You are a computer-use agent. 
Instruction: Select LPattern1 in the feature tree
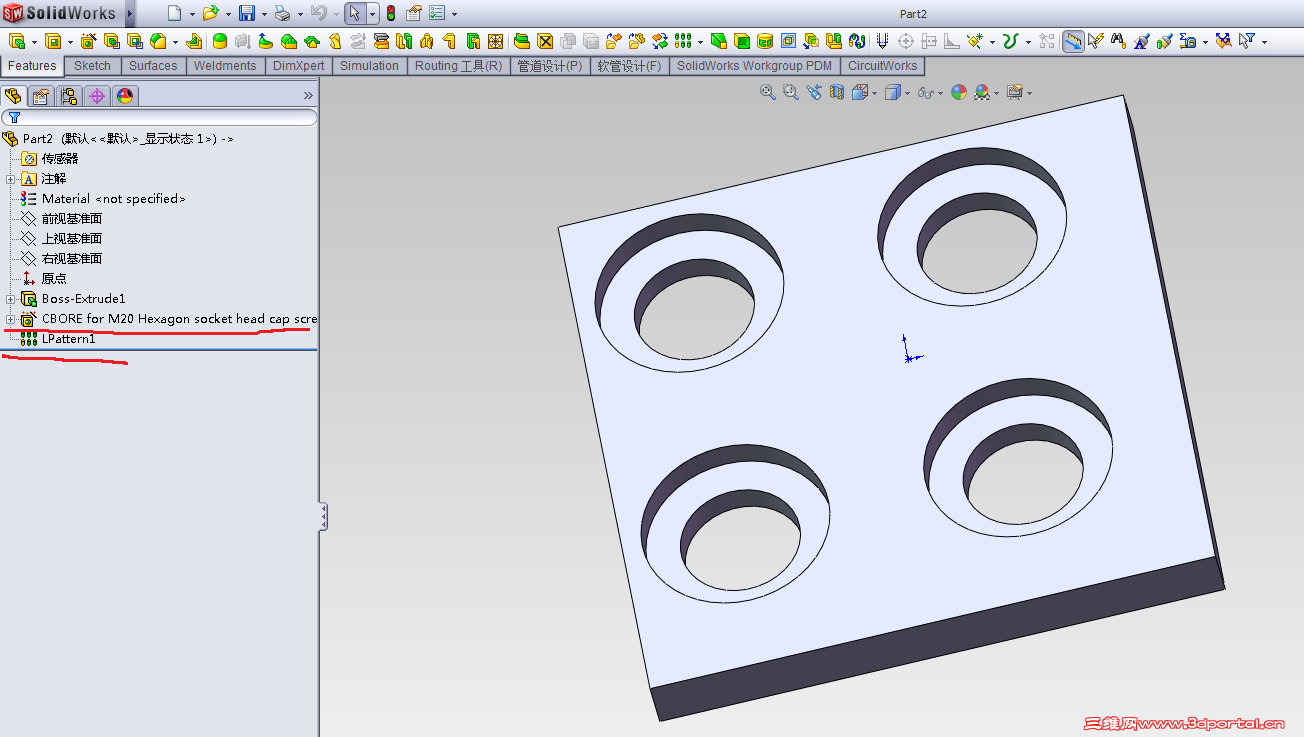69,339
